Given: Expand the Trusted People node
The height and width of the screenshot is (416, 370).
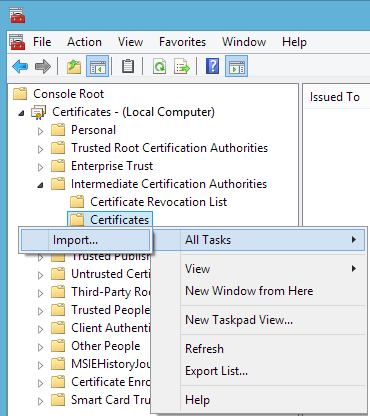Looking at the screenshot, I should pos(41,311).
